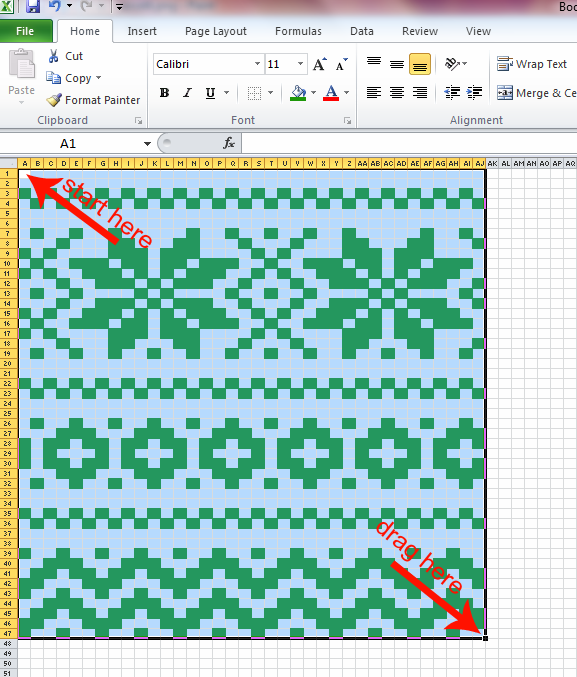577x677 pixels.
Task: Click the Increase Indent icon
Action: tap(475, 92)
